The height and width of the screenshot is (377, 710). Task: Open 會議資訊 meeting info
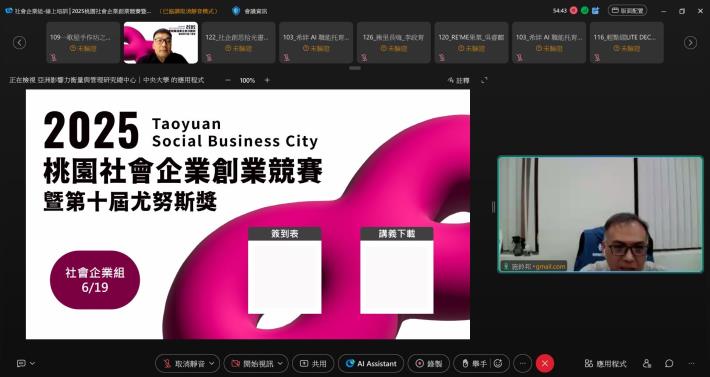pyautogui.click(x=255, y=11)
